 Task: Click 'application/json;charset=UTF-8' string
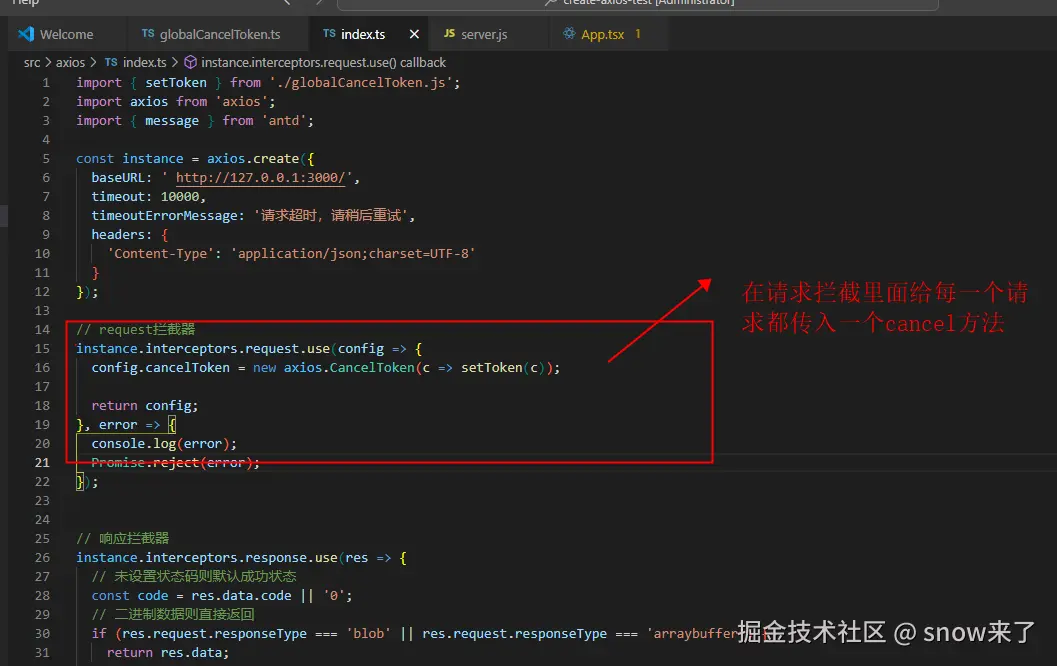coord(353,253)
